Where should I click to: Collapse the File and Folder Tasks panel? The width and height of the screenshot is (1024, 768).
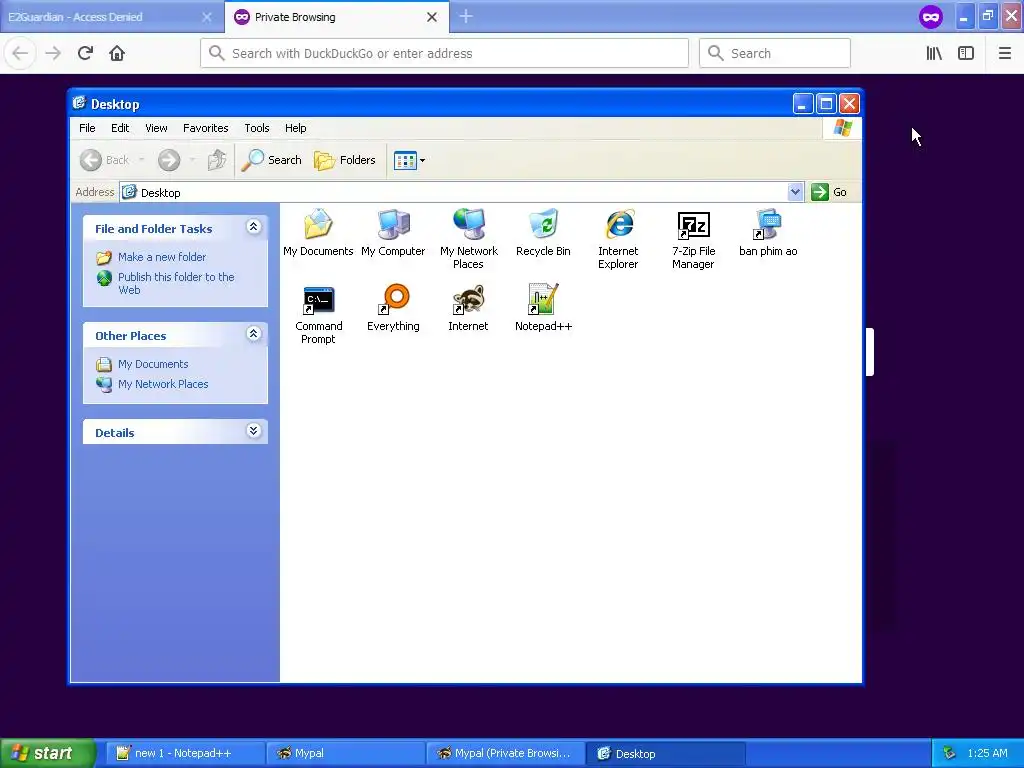253,227
